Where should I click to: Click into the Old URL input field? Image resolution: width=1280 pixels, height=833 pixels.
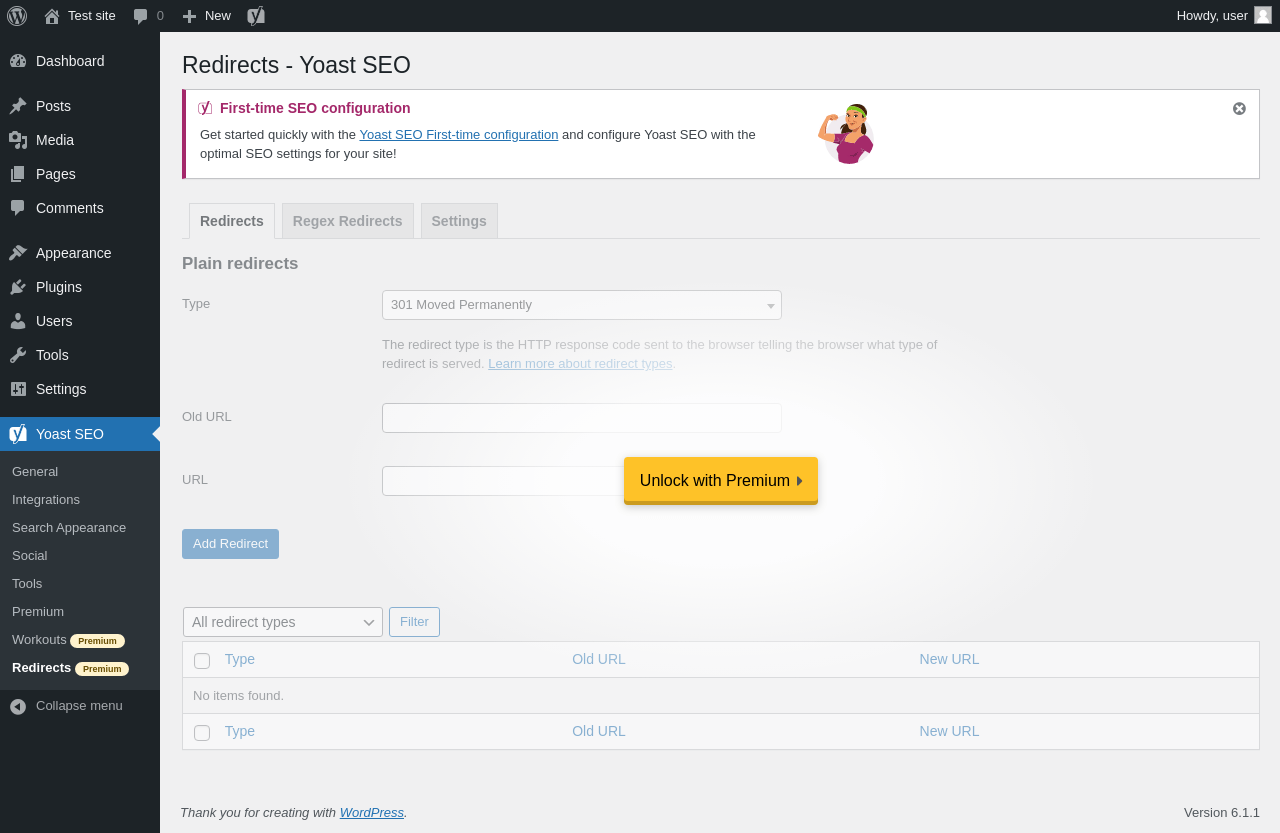tap(581, 418)
